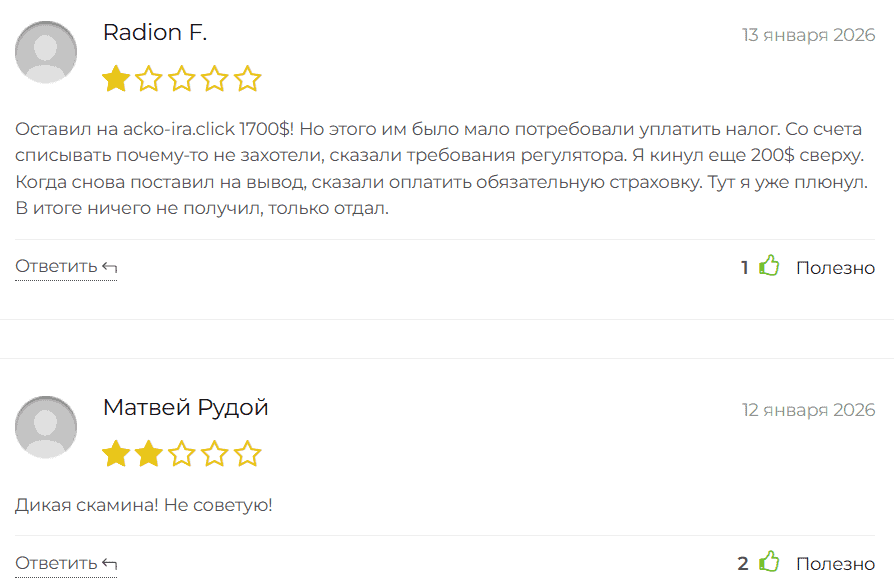Screen dimensions: 894x588
Task: Click the fourth star on Матвей Рудой's rating
Action: tap(215, 453)
